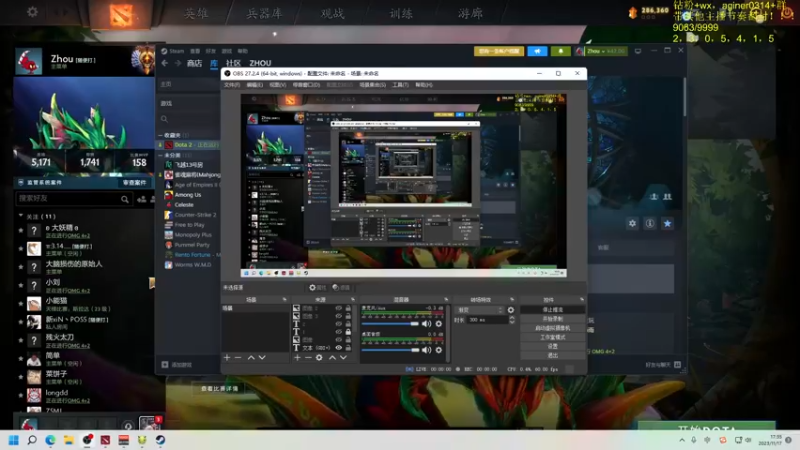
Task: Open source Filters in OBS toolbar
Action: [341, 288]
